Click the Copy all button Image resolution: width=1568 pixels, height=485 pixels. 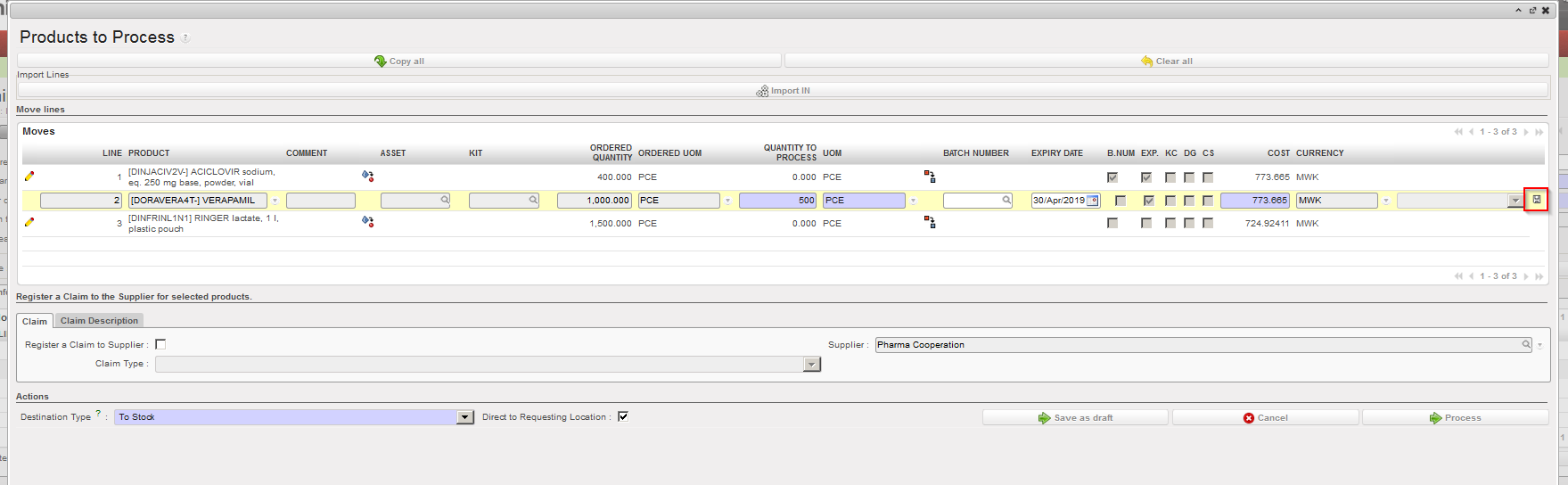tap(399, 61)
